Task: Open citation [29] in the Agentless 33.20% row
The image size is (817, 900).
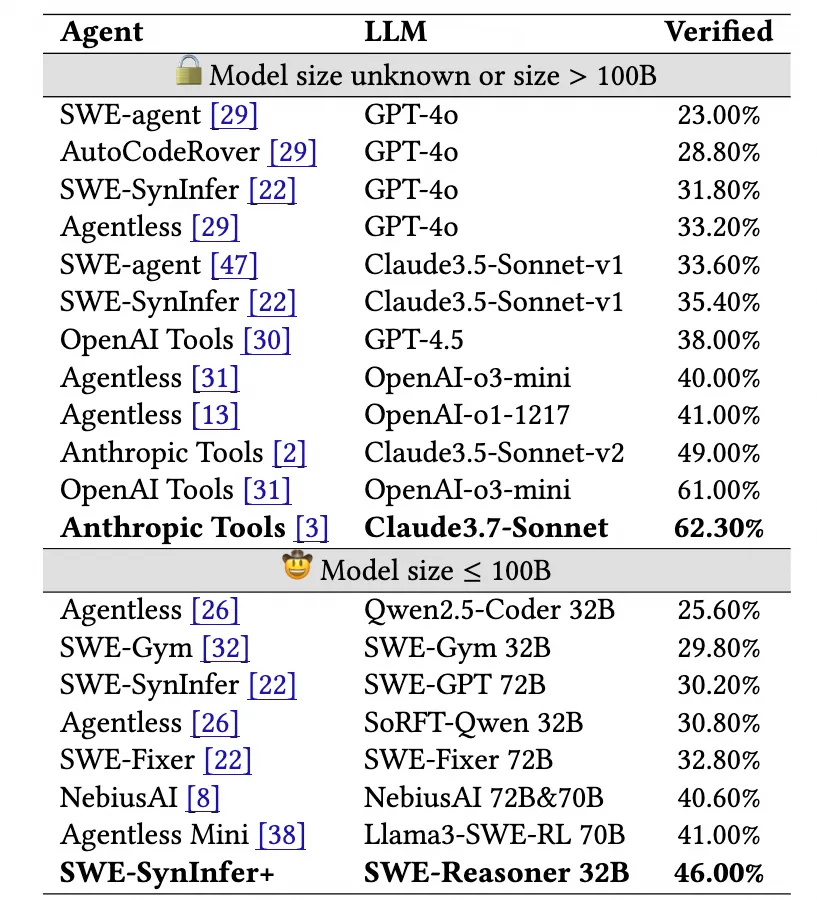Action: pos(215,227)
